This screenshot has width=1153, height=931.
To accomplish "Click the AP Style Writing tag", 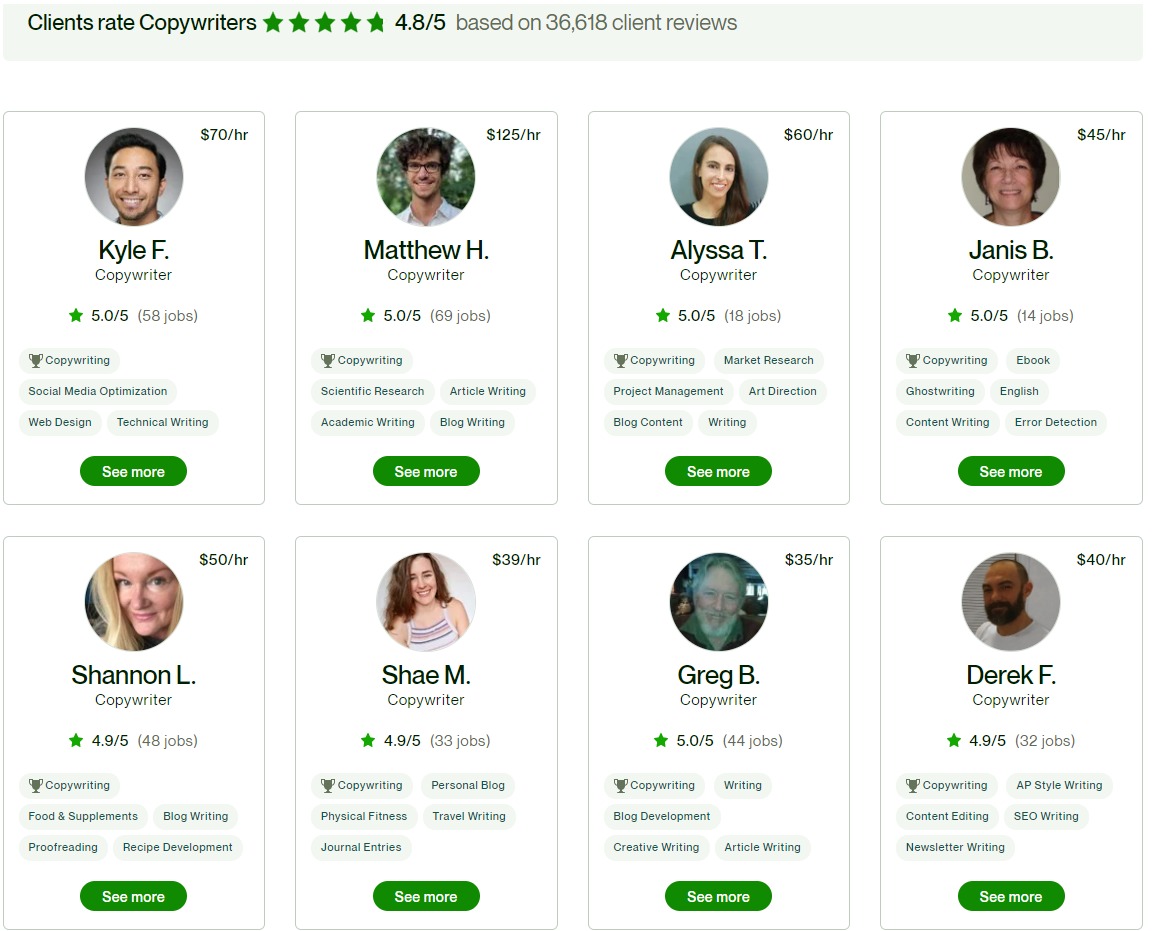I will point(1060,785).
